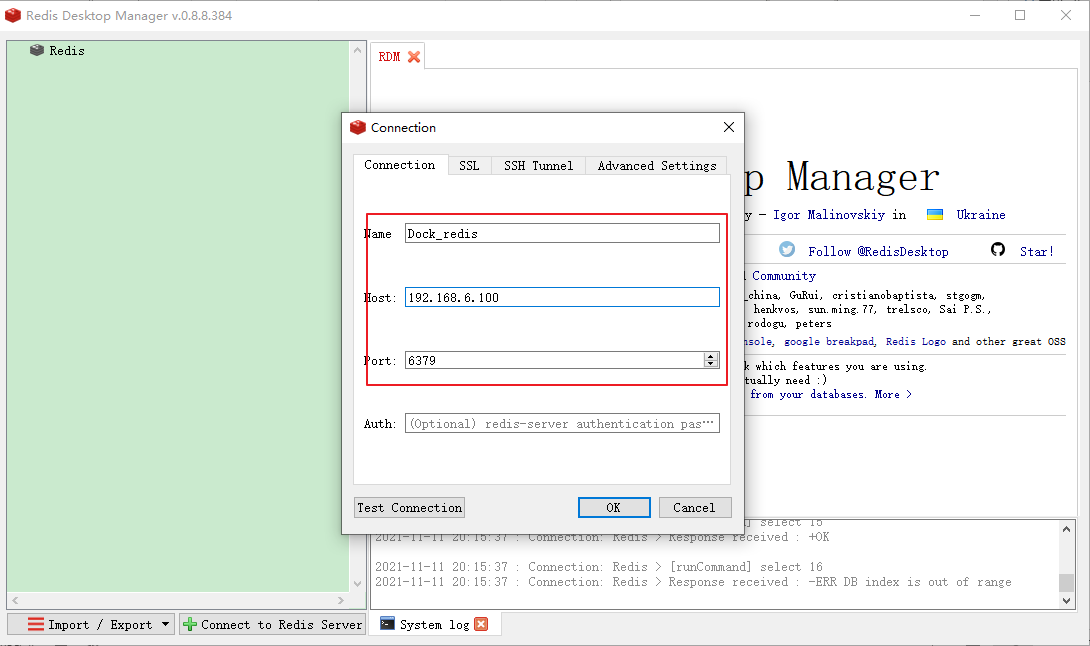Open the Star! link

click(x=1036, y=252)
